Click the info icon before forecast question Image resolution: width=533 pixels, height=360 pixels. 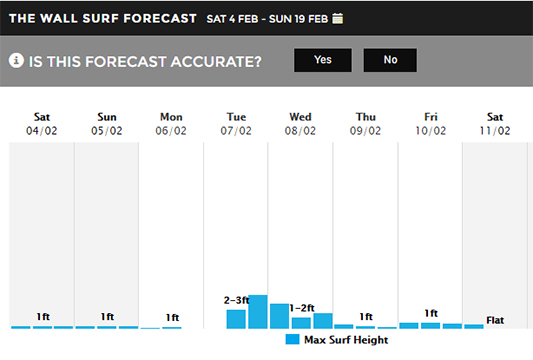[16, 61]
